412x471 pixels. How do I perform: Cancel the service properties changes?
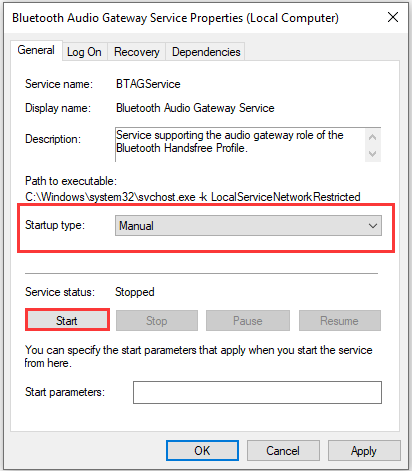coord(283,451)
